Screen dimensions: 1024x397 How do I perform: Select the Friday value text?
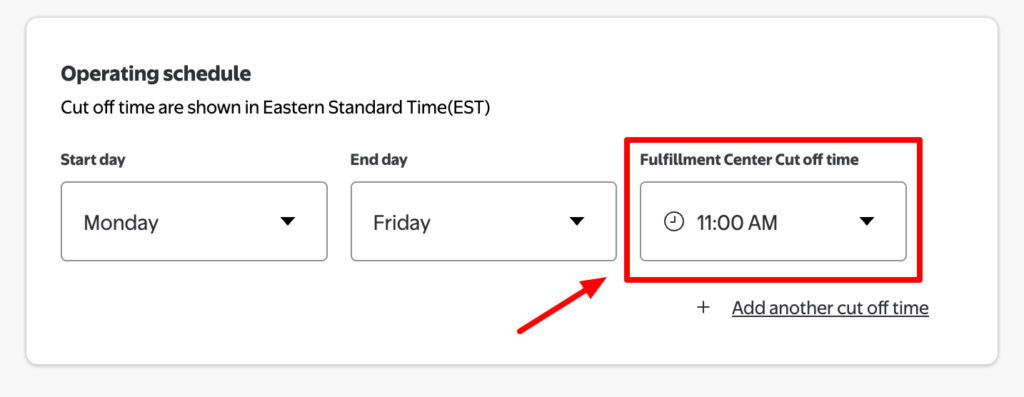pos(402,223)
